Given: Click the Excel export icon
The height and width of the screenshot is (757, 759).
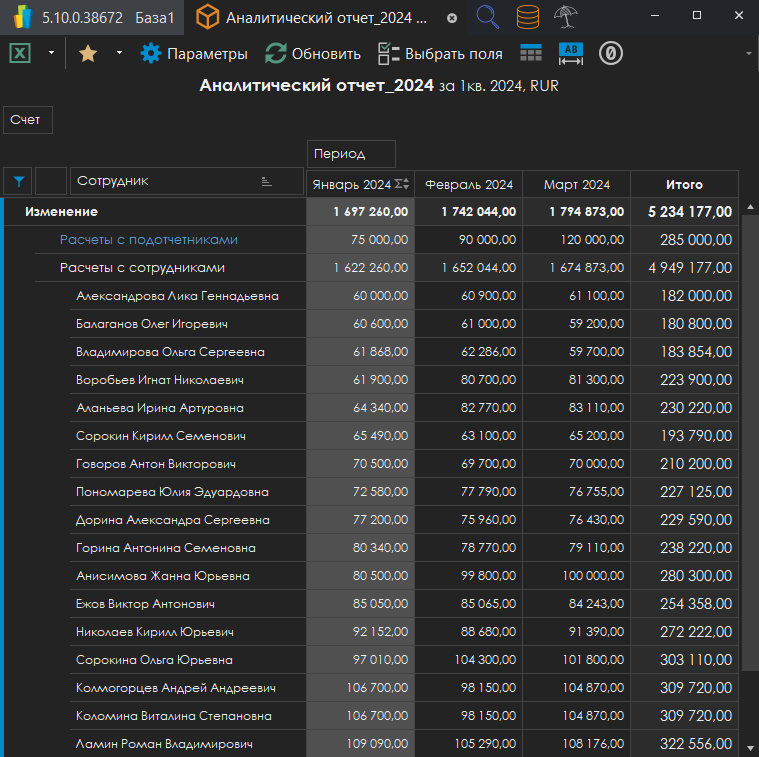Looking at the screenshot, I should (x=20, y=54).
